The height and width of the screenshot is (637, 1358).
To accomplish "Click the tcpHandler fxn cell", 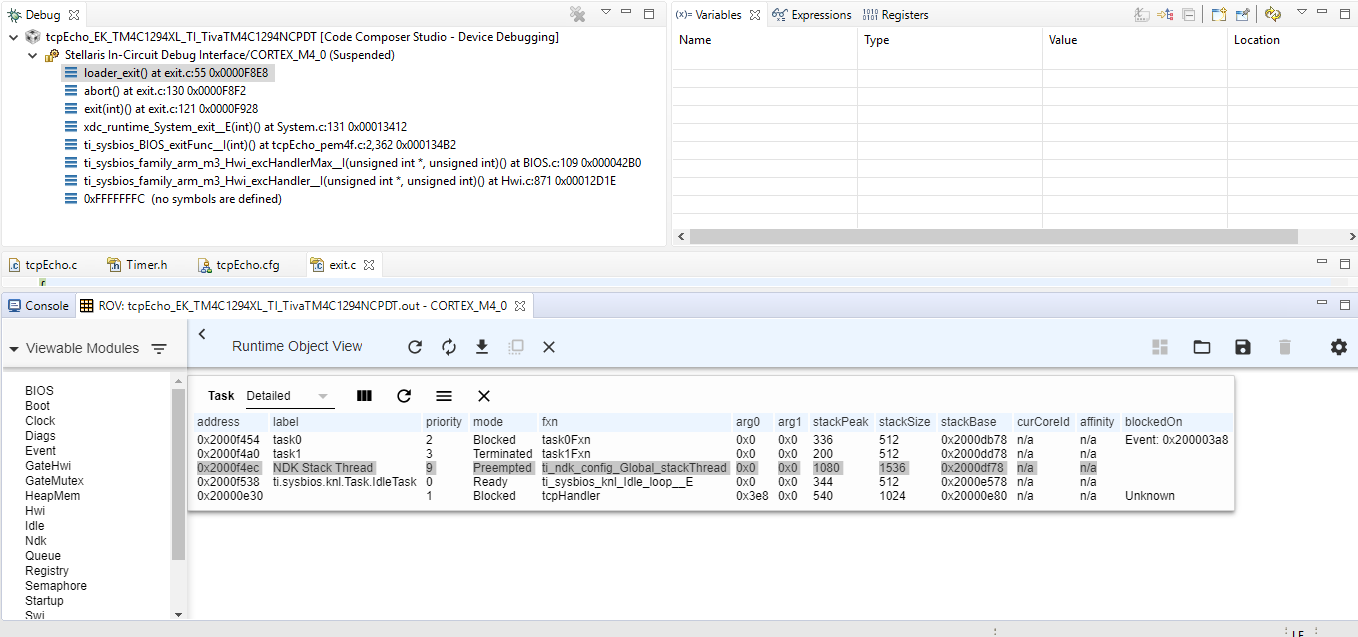I will (x=571, y=496).
